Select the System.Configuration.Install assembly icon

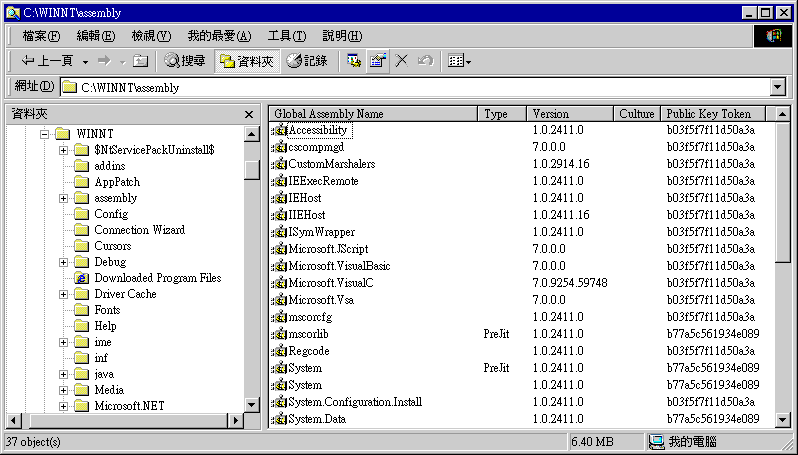tap(279, 403)
